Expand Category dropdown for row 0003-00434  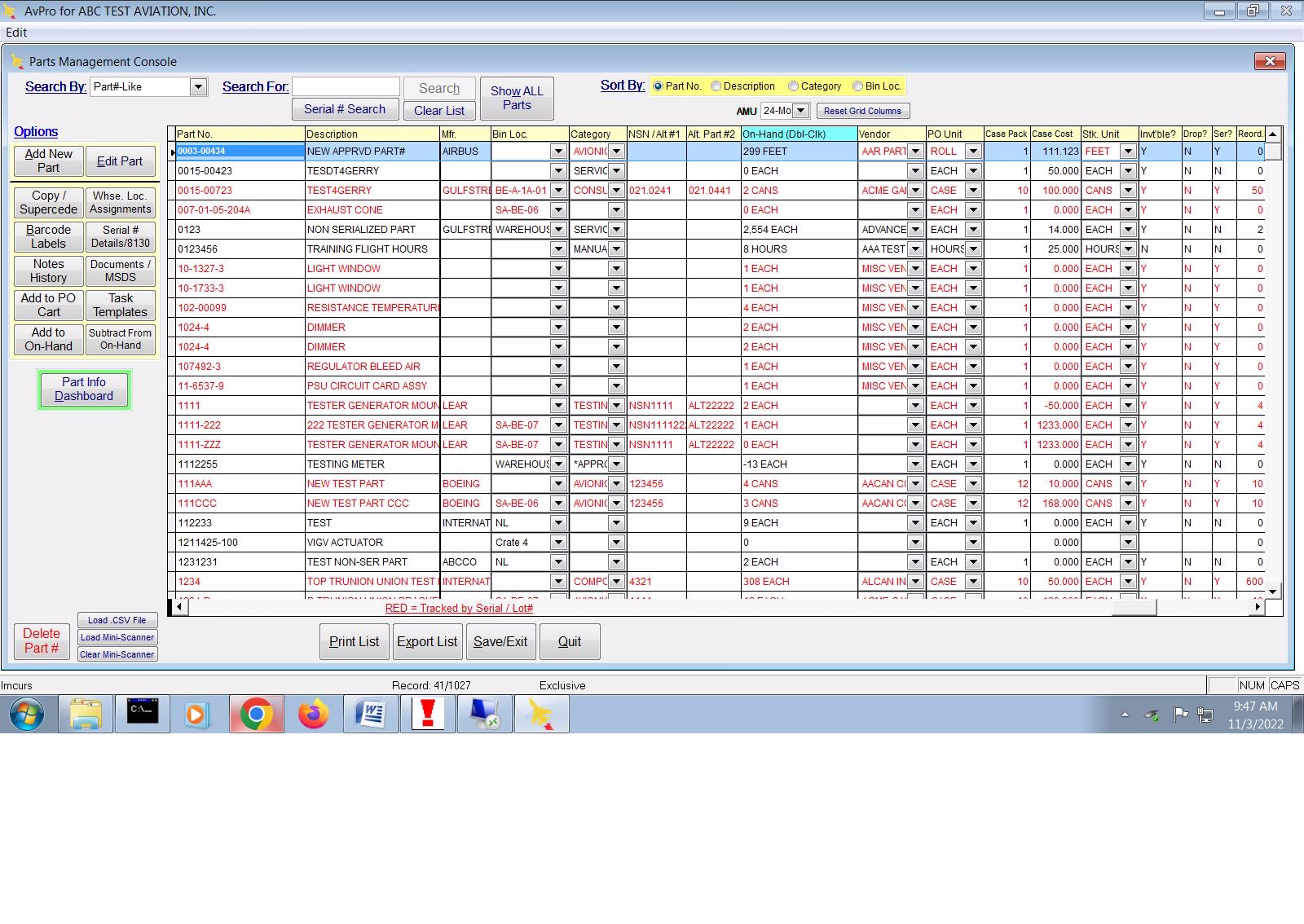pos(617,152)
